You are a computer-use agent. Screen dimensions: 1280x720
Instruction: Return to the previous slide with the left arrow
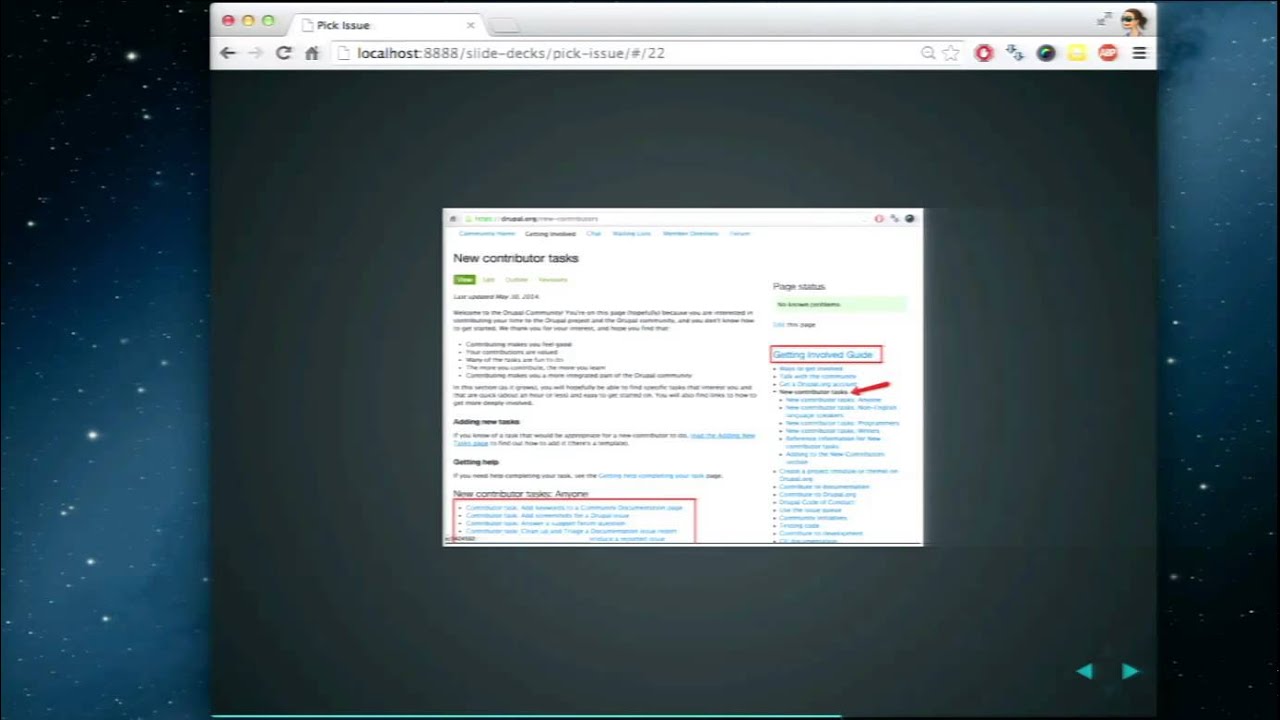pos(1085,671)
